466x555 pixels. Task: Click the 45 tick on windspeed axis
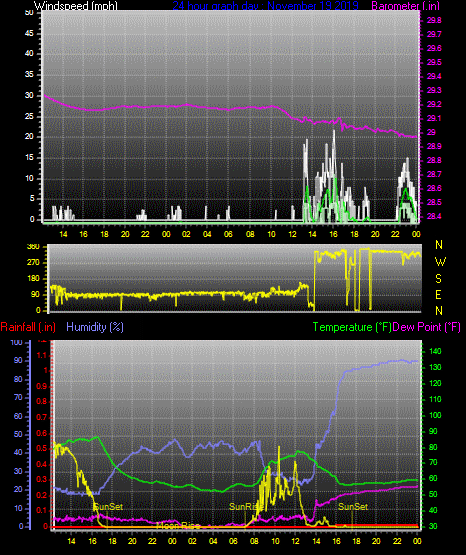[29, 34]
